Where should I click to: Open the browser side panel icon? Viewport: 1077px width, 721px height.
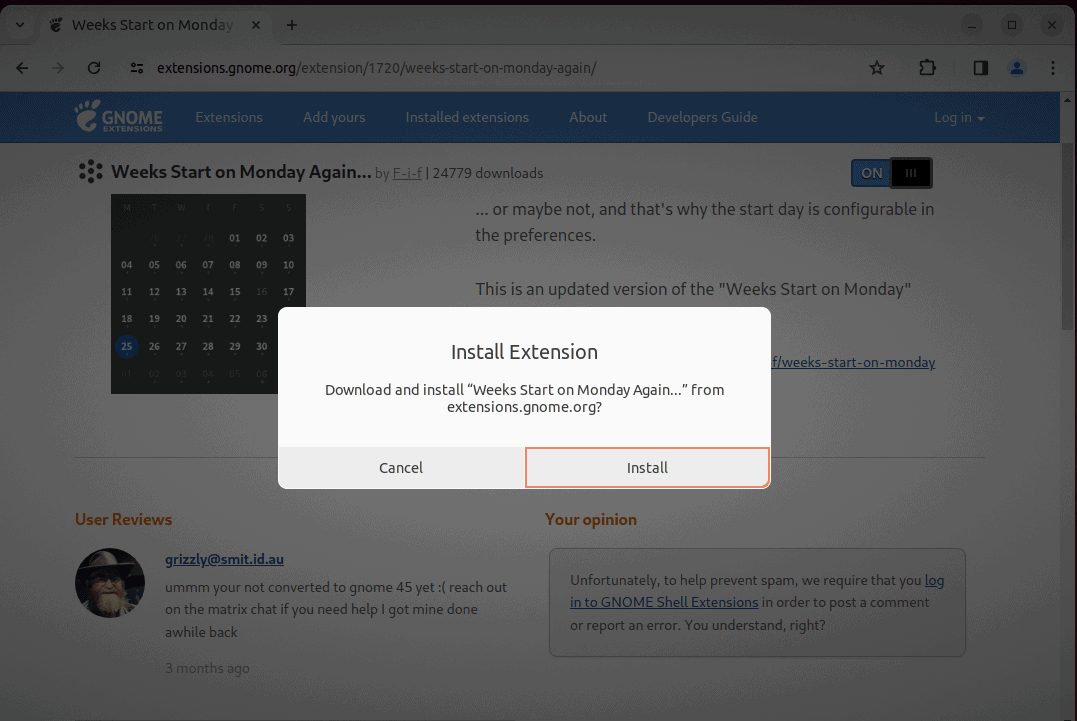click(x=980, y=68)
